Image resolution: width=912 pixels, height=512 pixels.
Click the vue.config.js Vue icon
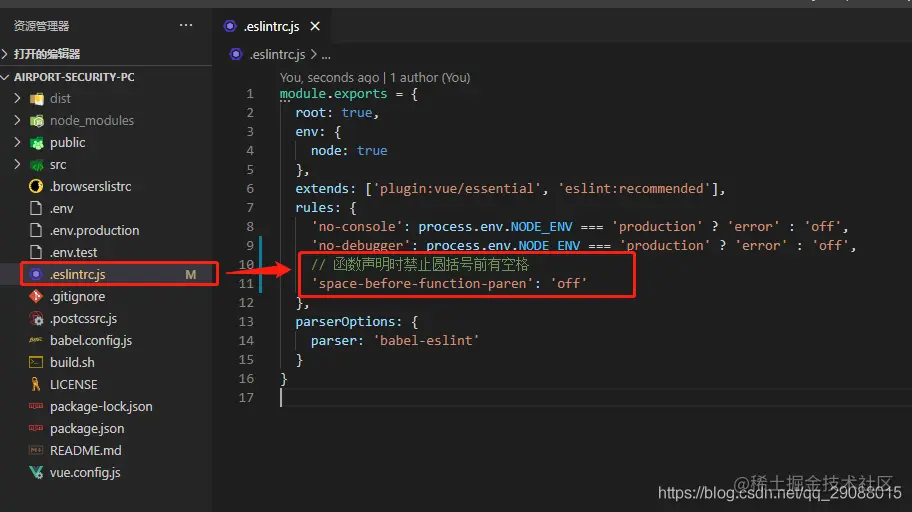pyautogui.click(x=36, y=472)
